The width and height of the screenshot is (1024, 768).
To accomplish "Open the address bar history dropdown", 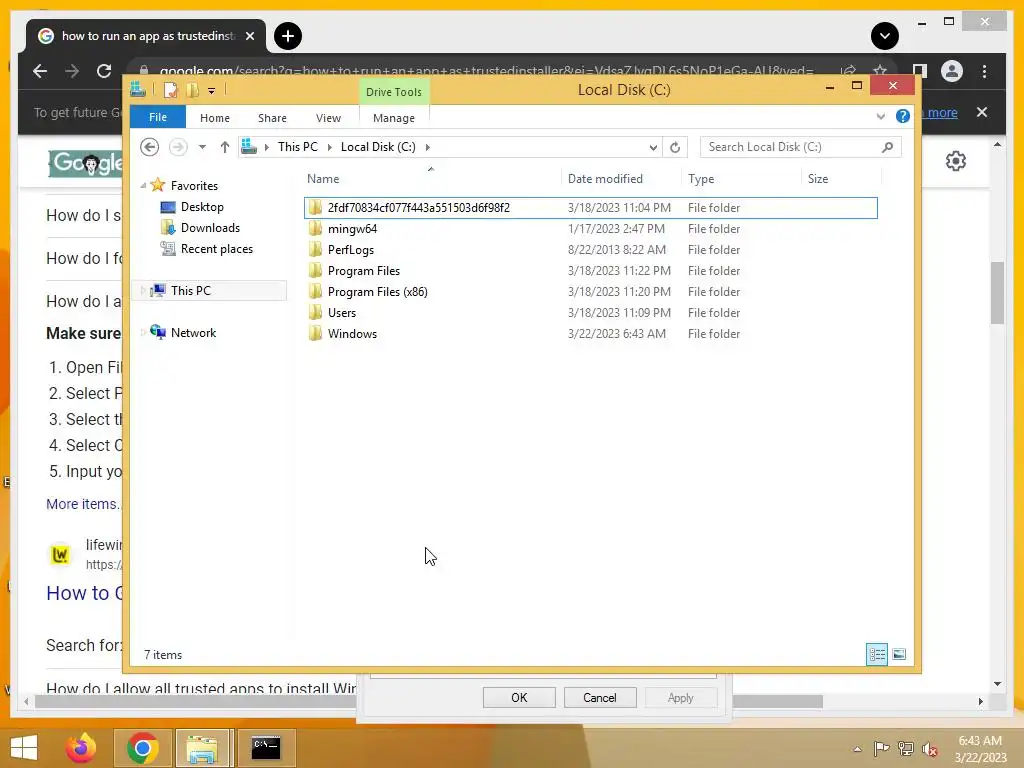I will pyautogui.click(x=653, y=148).
